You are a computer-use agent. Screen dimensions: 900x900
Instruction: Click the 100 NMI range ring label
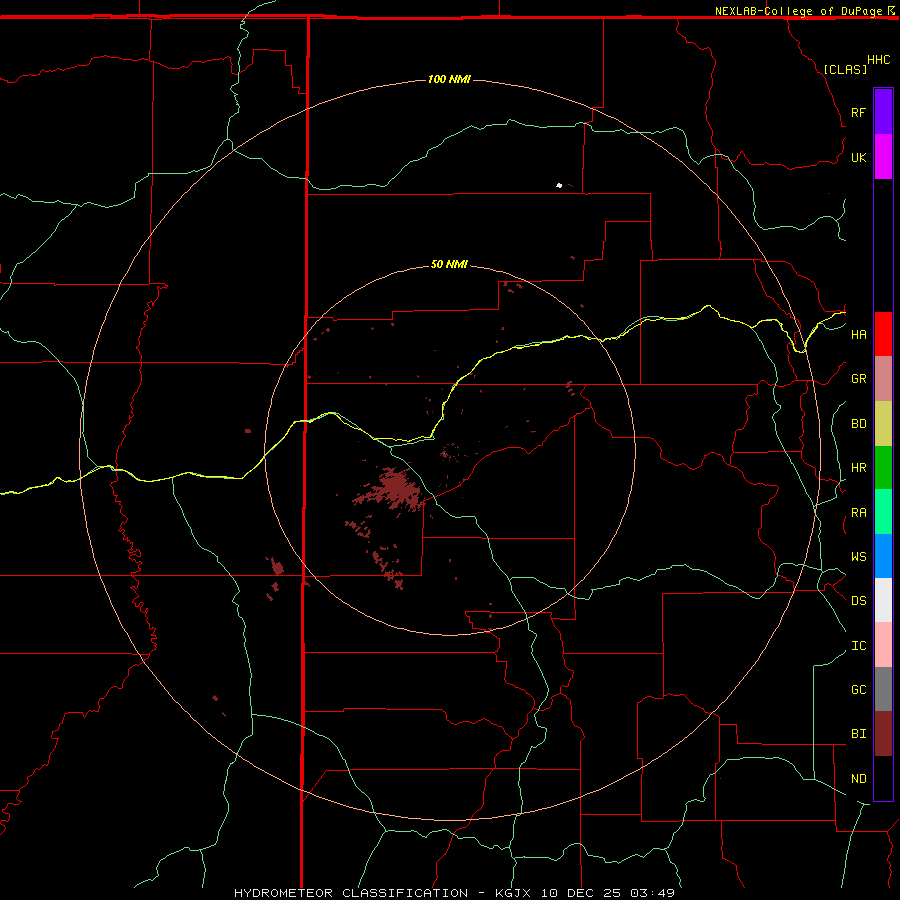pos(449,79)
